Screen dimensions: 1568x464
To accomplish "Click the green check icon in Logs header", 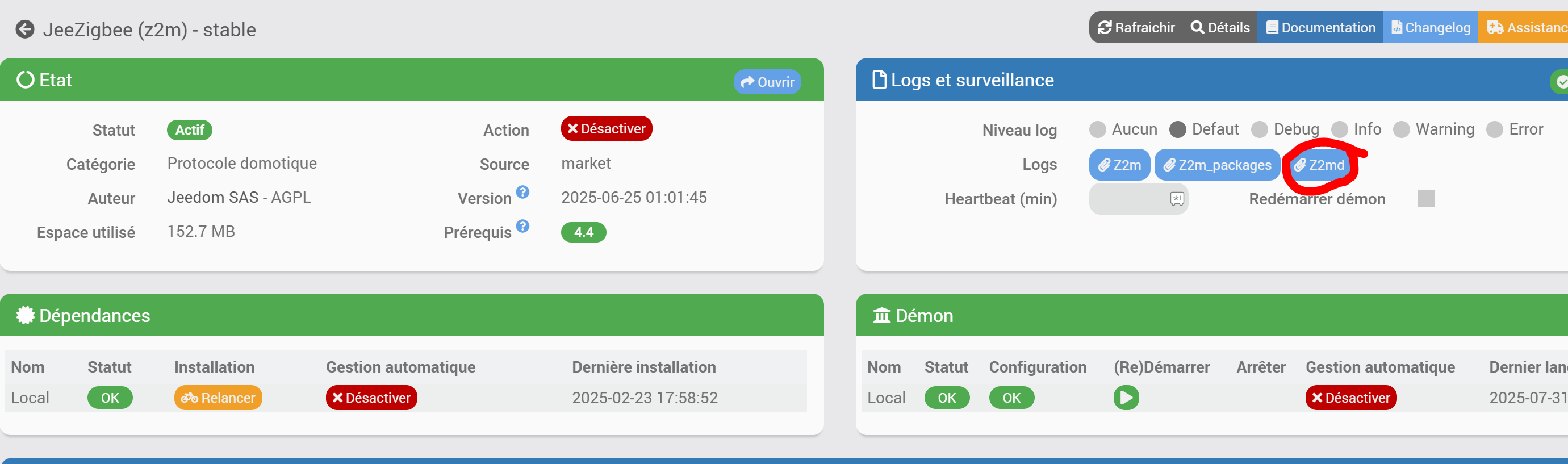I will (x=1561, y=82).
